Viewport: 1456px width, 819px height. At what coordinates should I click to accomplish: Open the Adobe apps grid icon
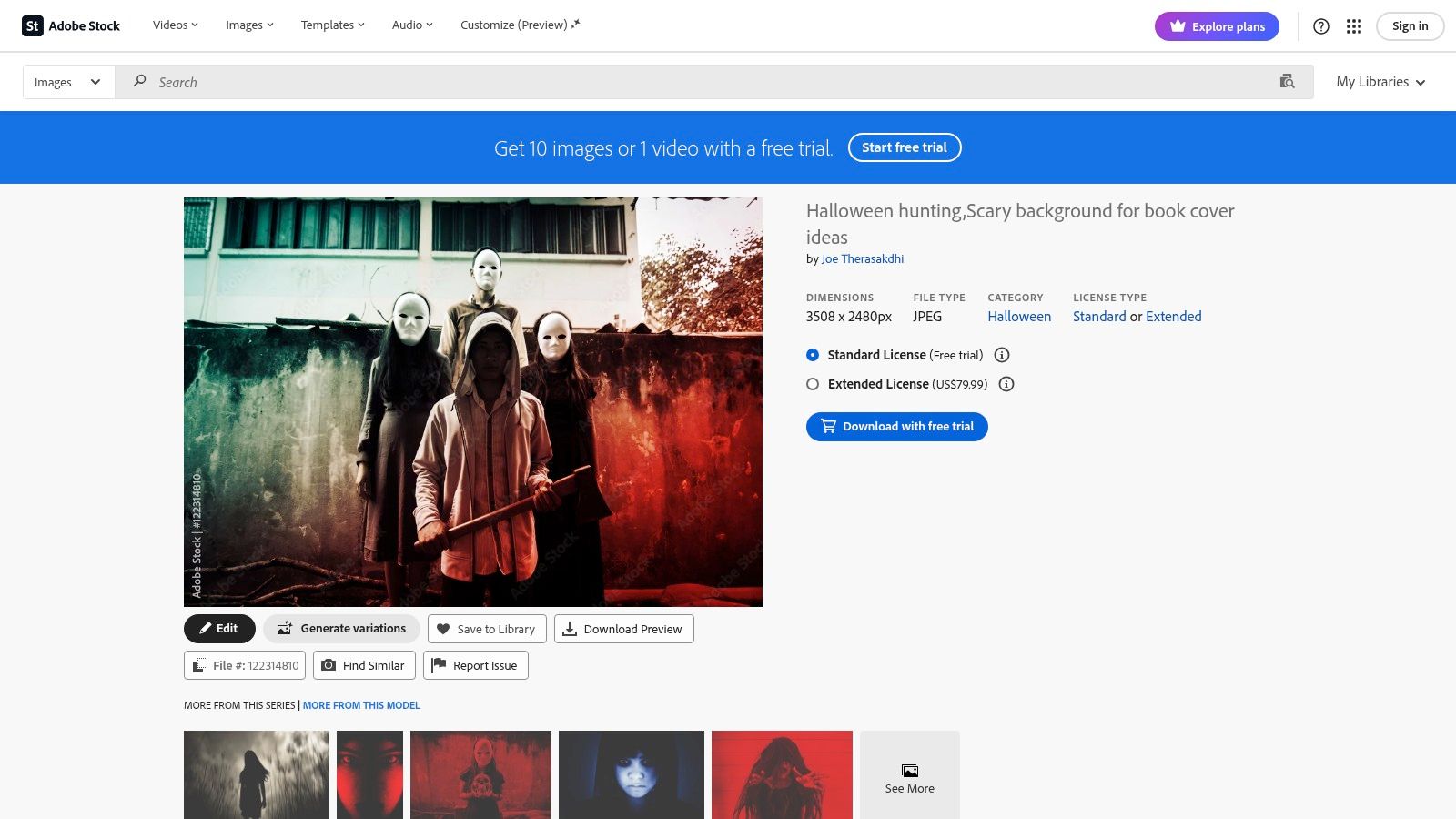(x=1353, y=26)
